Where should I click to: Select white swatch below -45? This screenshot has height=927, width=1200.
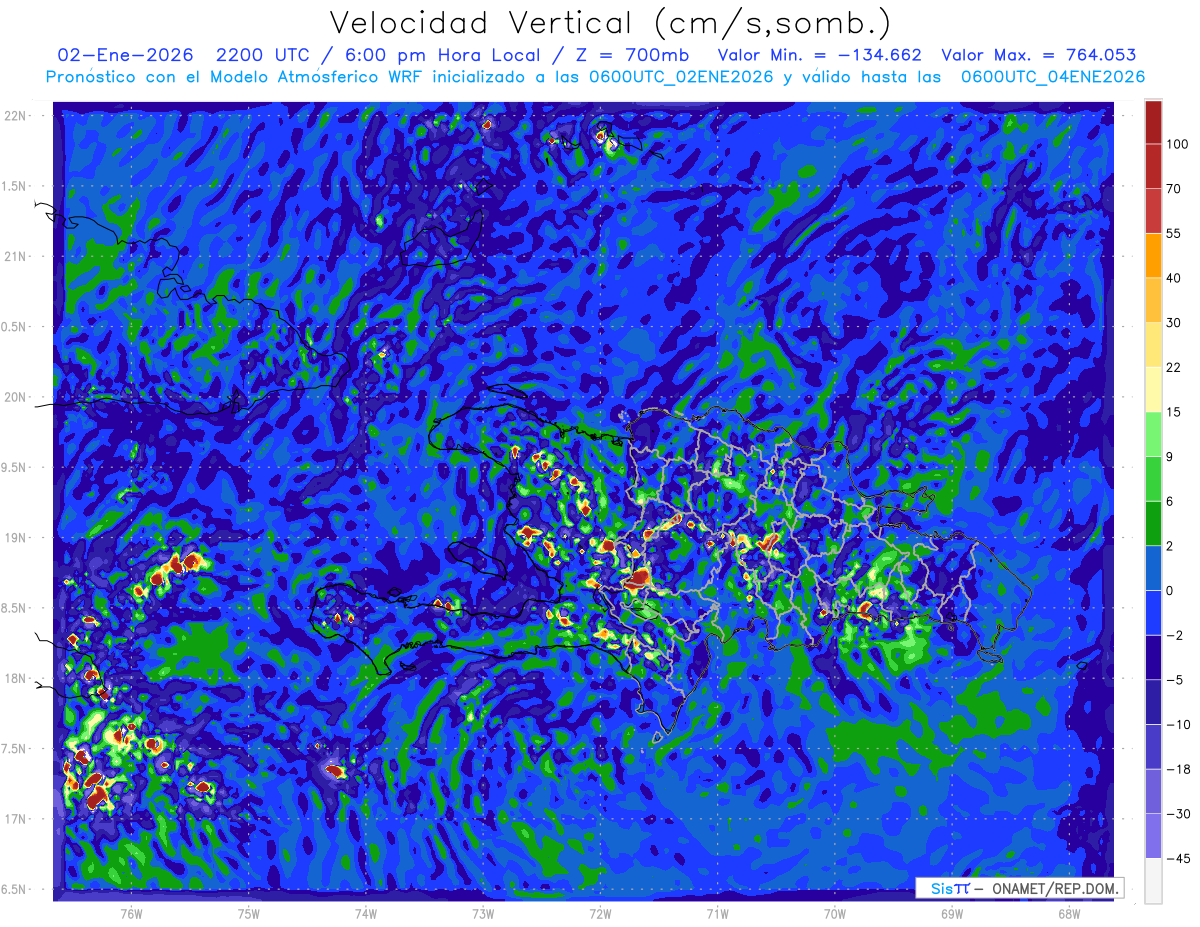(x=1153, y=880)
